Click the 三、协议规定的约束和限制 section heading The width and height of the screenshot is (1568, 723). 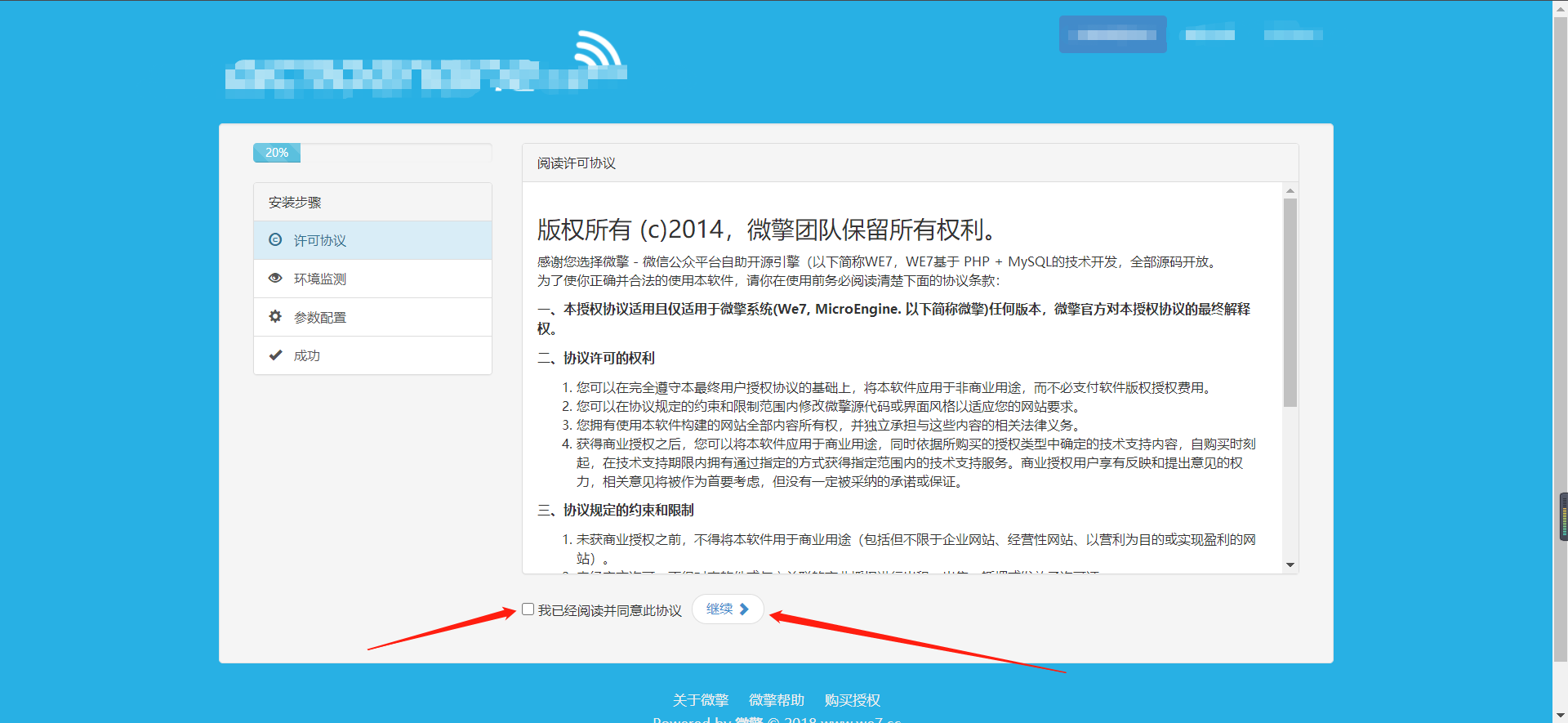click(616, 510)
